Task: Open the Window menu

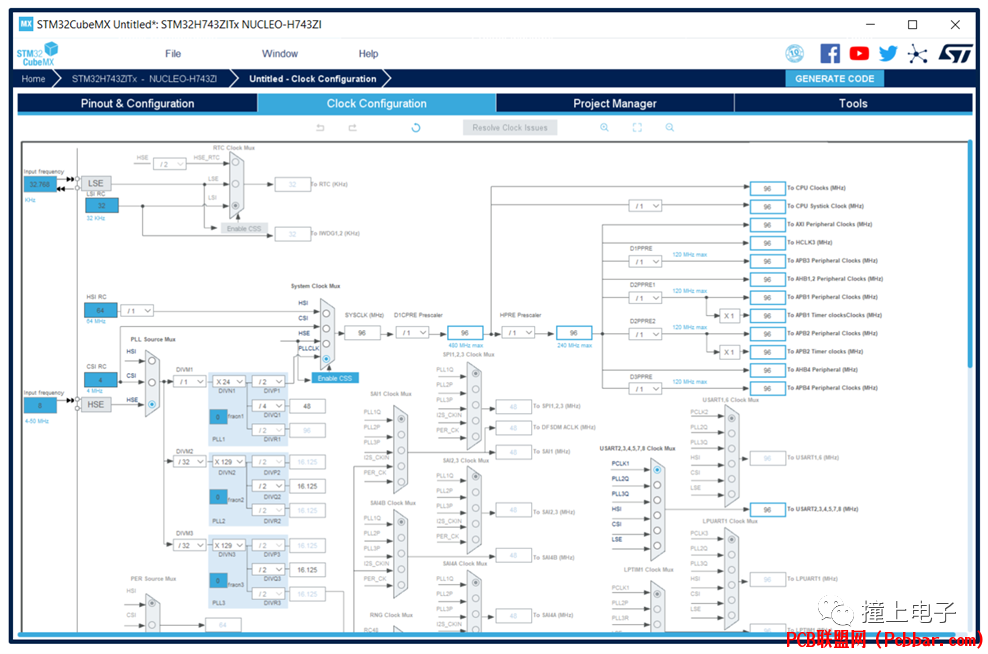Action: (280, 54)
